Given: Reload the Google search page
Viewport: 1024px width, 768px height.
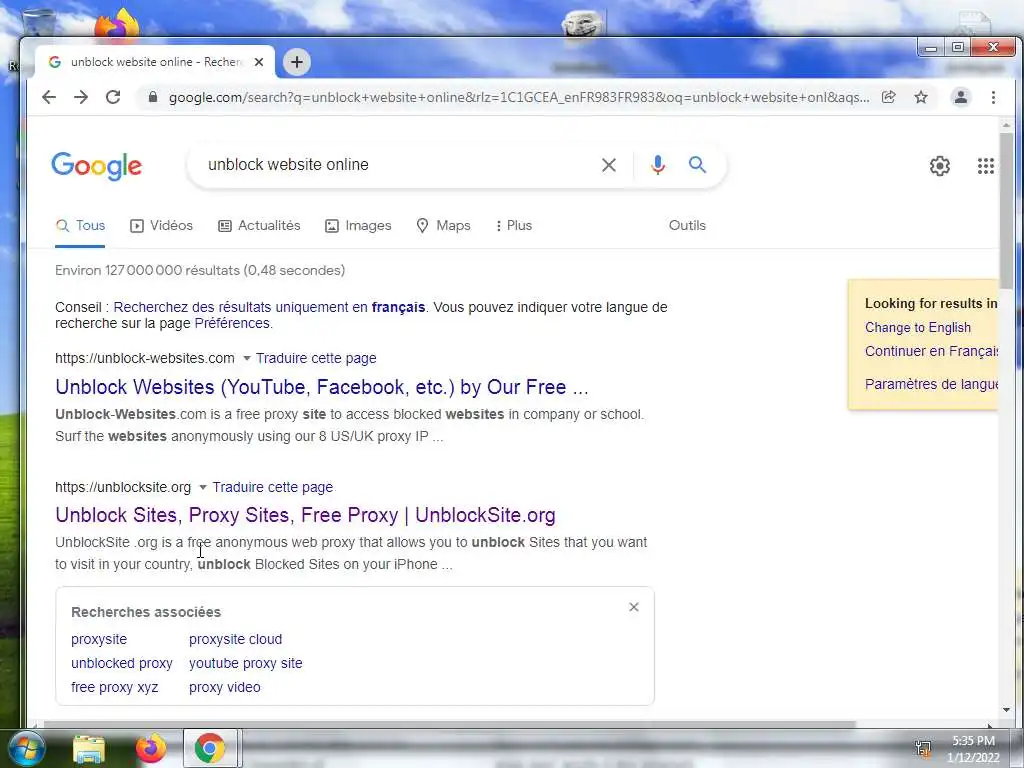Looking at the screenshot, I should point(113,97).
